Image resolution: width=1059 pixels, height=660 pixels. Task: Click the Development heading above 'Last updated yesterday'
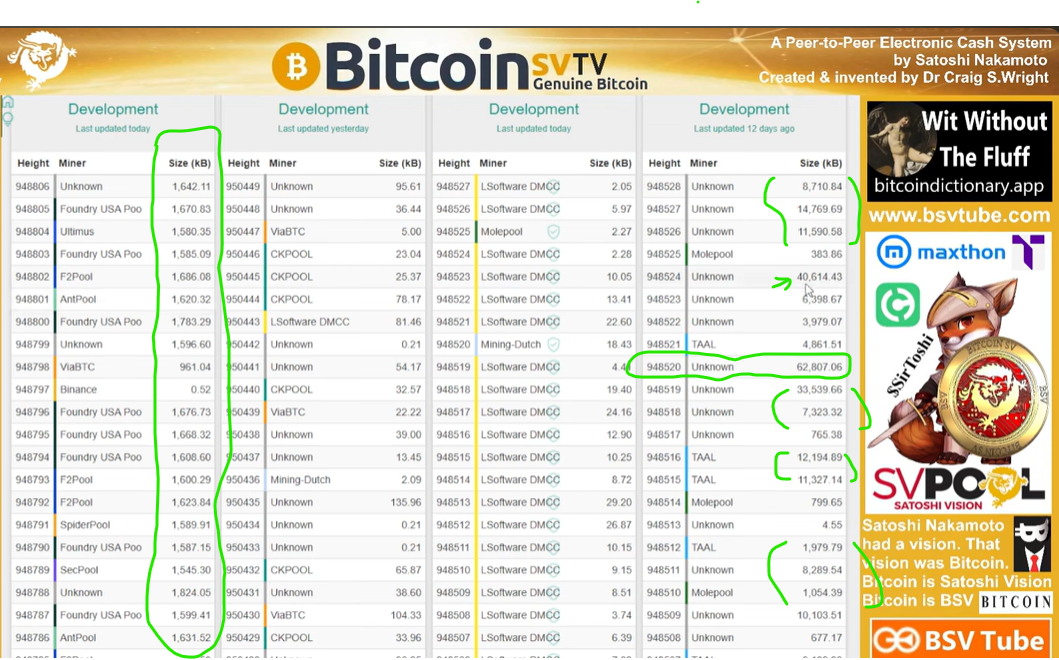324,109
